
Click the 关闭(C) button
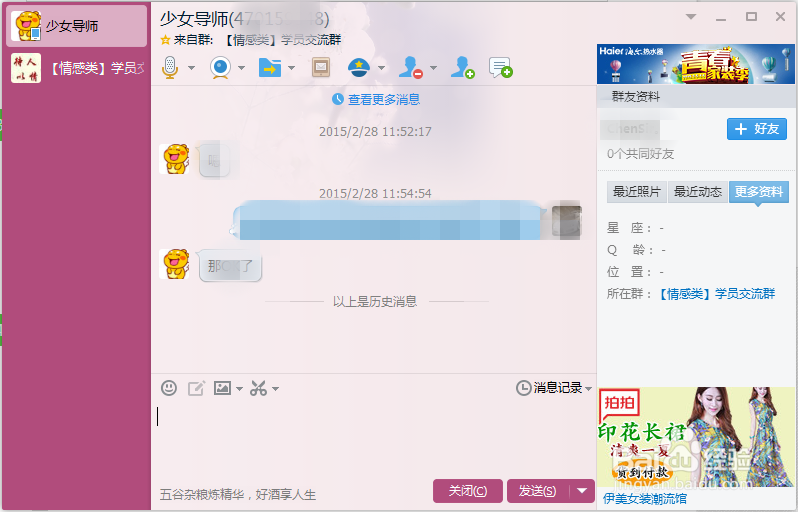coord(468,491)
